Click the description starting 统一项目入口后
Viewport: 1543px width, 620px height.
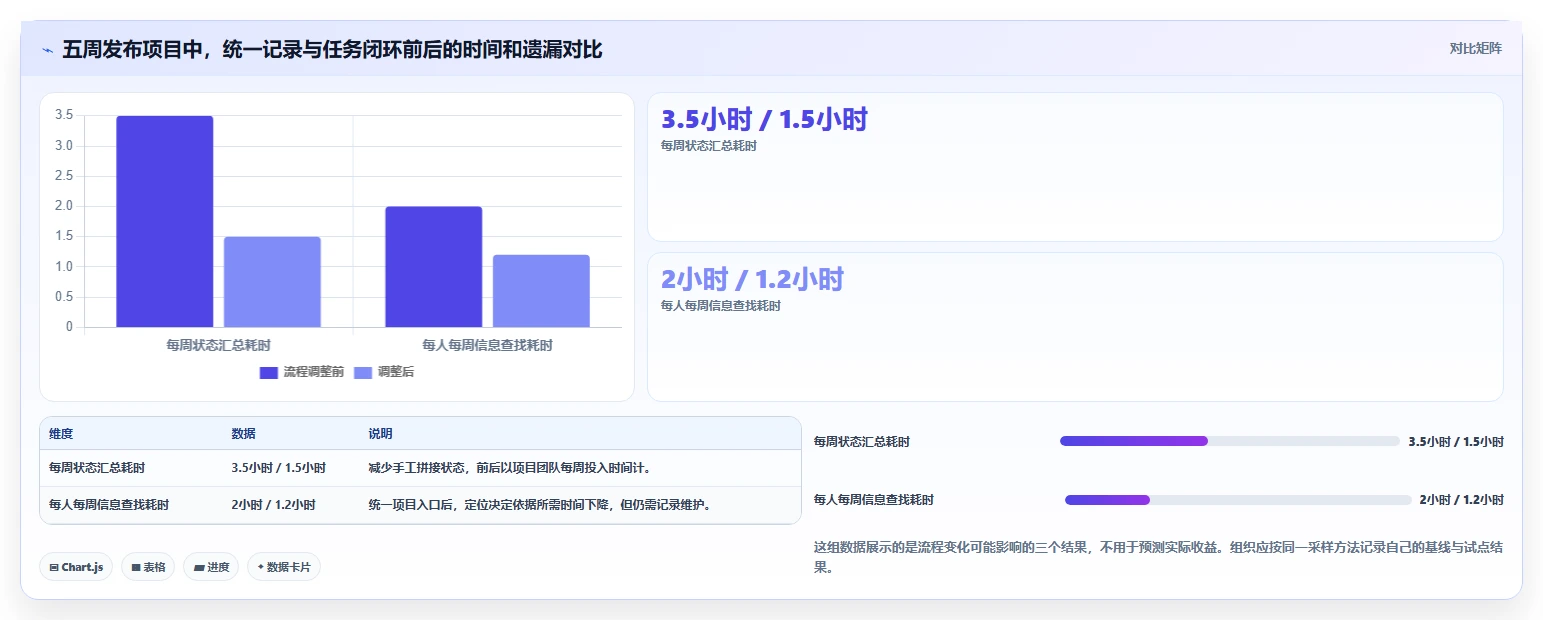click(540, 505)
